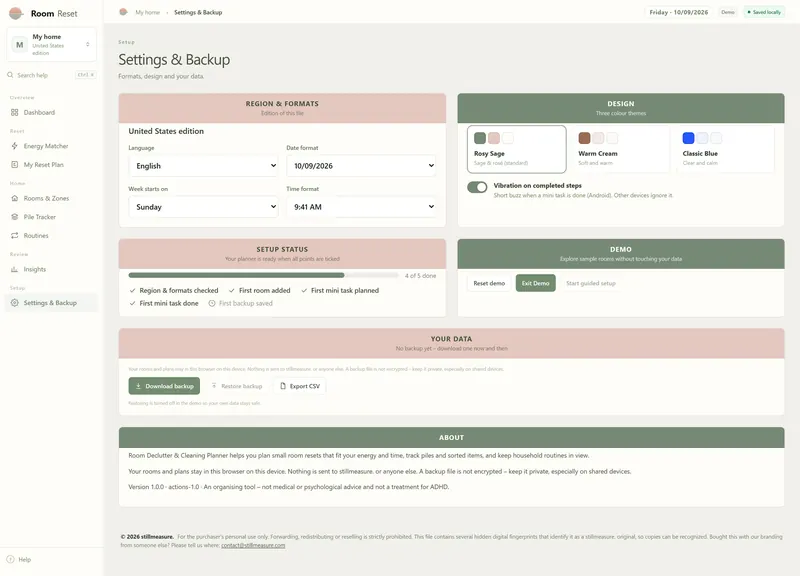Open the contact@stillmeasure.com link
The image size is (800, 576).
tap(253, 545)
